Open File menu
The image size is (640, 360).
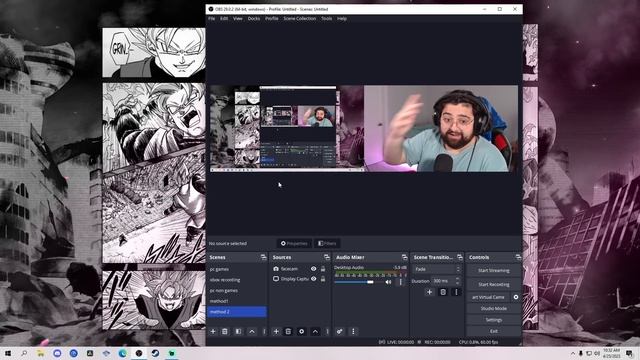coord(211,19)
